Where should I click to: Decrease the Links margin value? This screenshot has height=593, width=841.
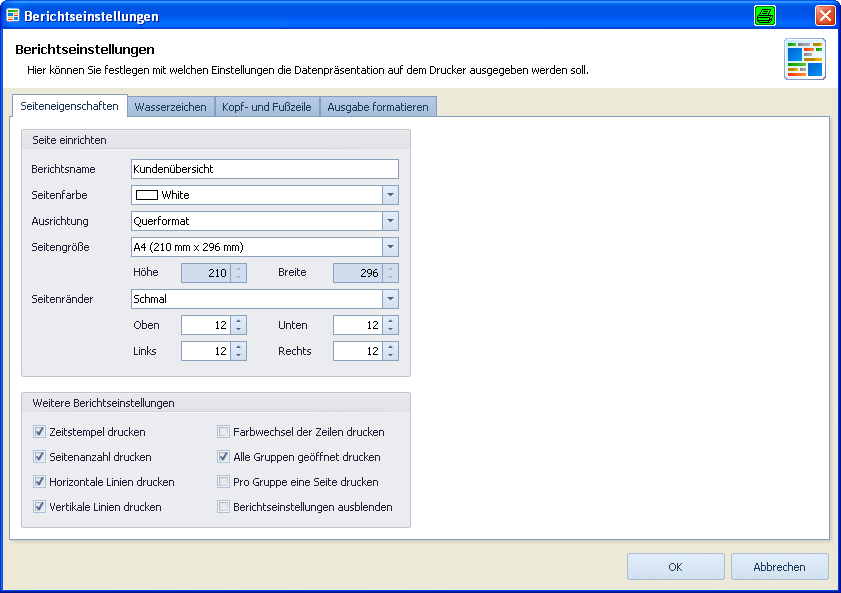239,355
